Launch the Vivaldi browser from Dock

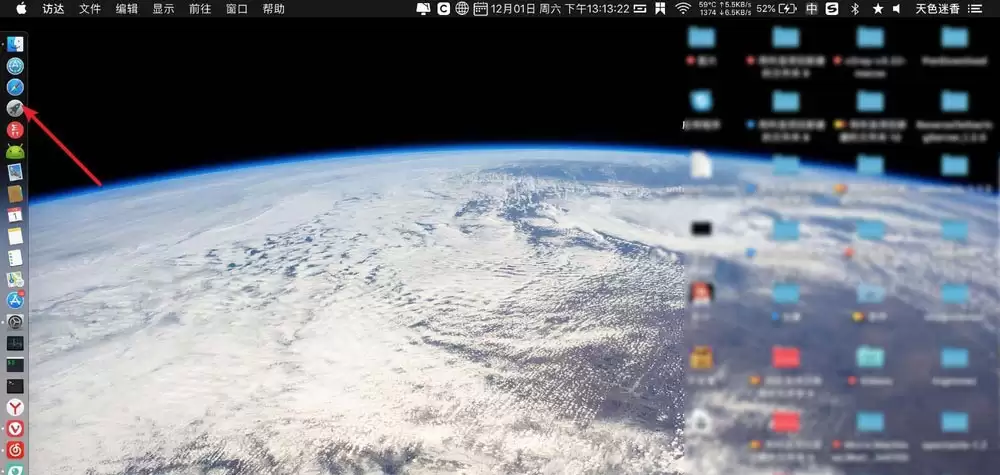click(x=15, y=428)
